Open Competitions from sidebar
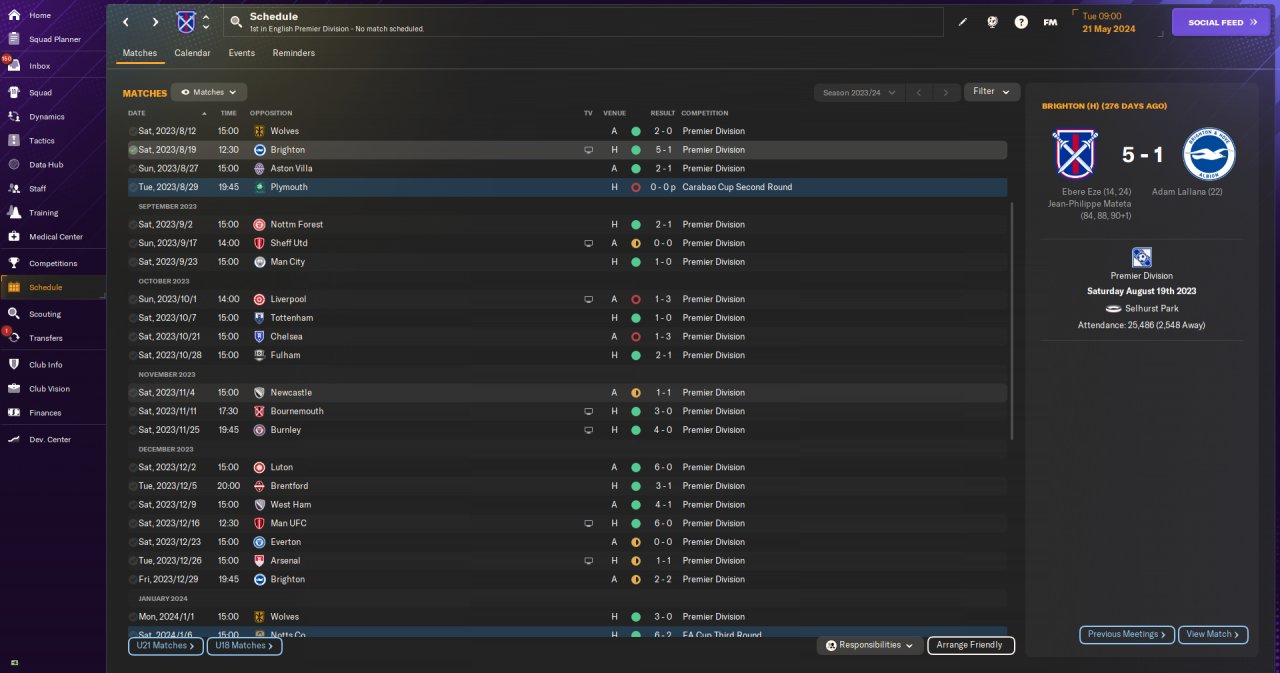1280x673 pixels. [x=53, y=264]
